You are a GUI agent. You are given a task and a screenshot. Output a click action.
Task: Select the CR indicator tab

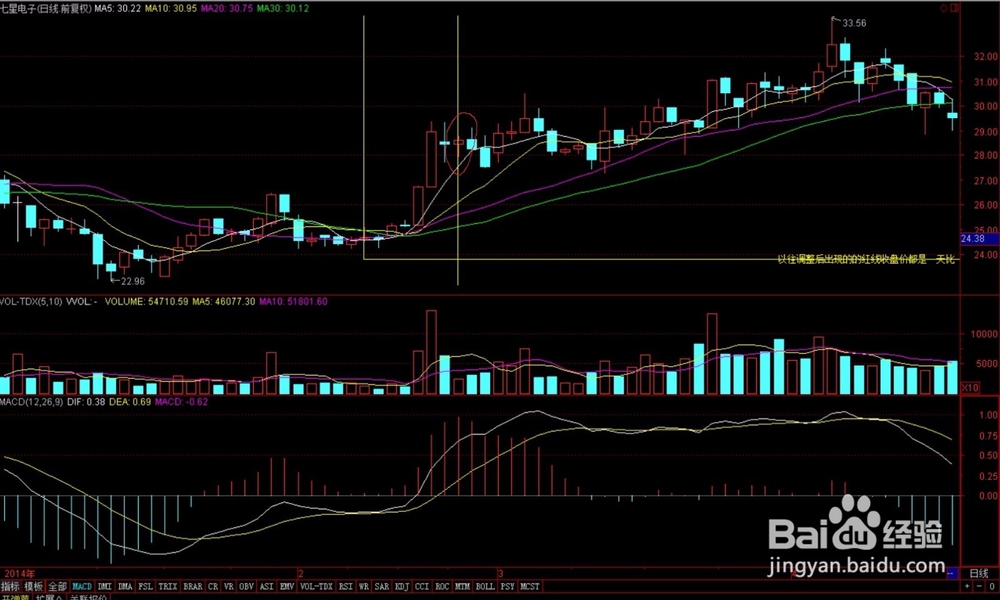click(212, 587)
